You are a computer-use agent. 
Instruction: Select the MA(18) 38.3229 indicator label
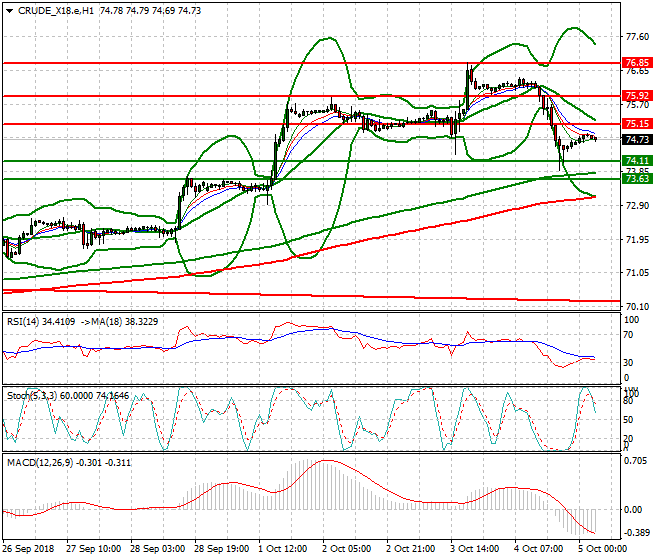[x=125, y=322]
